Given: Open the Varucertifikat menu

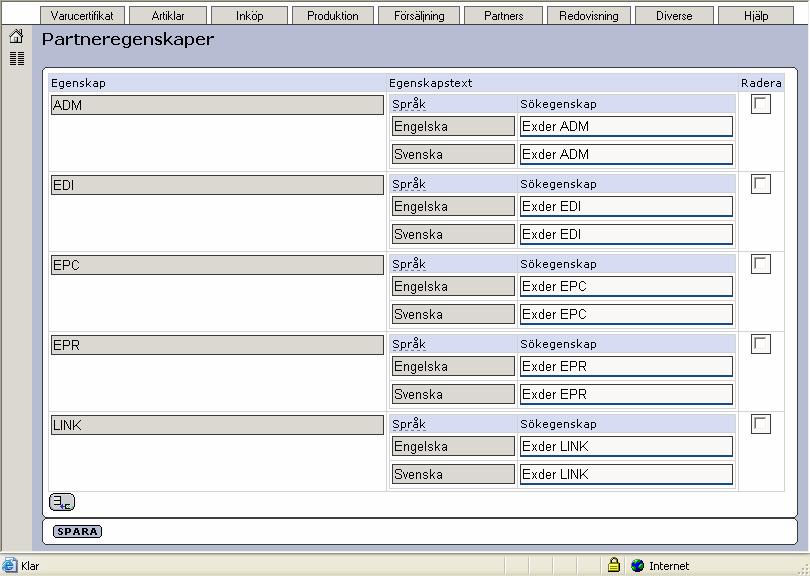Looking at the screenshot, I should pyautogui.click(x=82, y=15).
